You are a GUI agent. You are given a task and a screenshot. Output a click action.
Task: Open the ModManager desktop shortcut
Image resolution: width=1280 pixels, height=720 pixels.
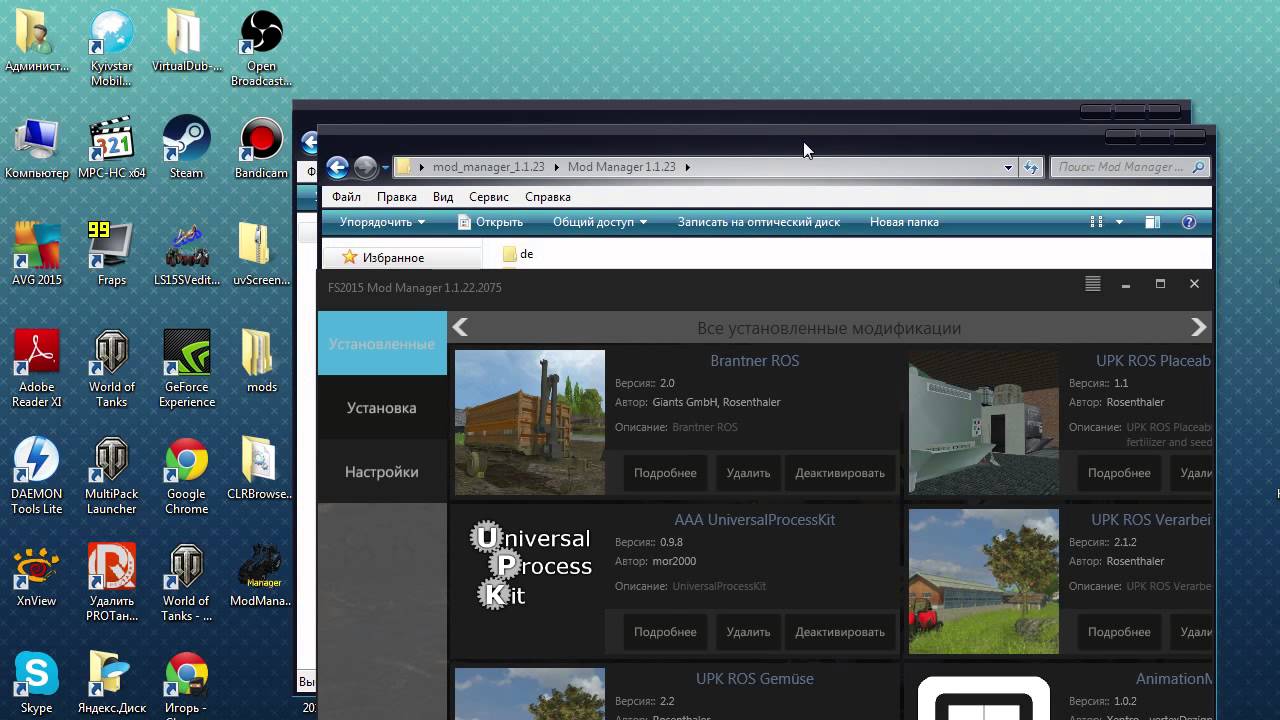[261, 575]
